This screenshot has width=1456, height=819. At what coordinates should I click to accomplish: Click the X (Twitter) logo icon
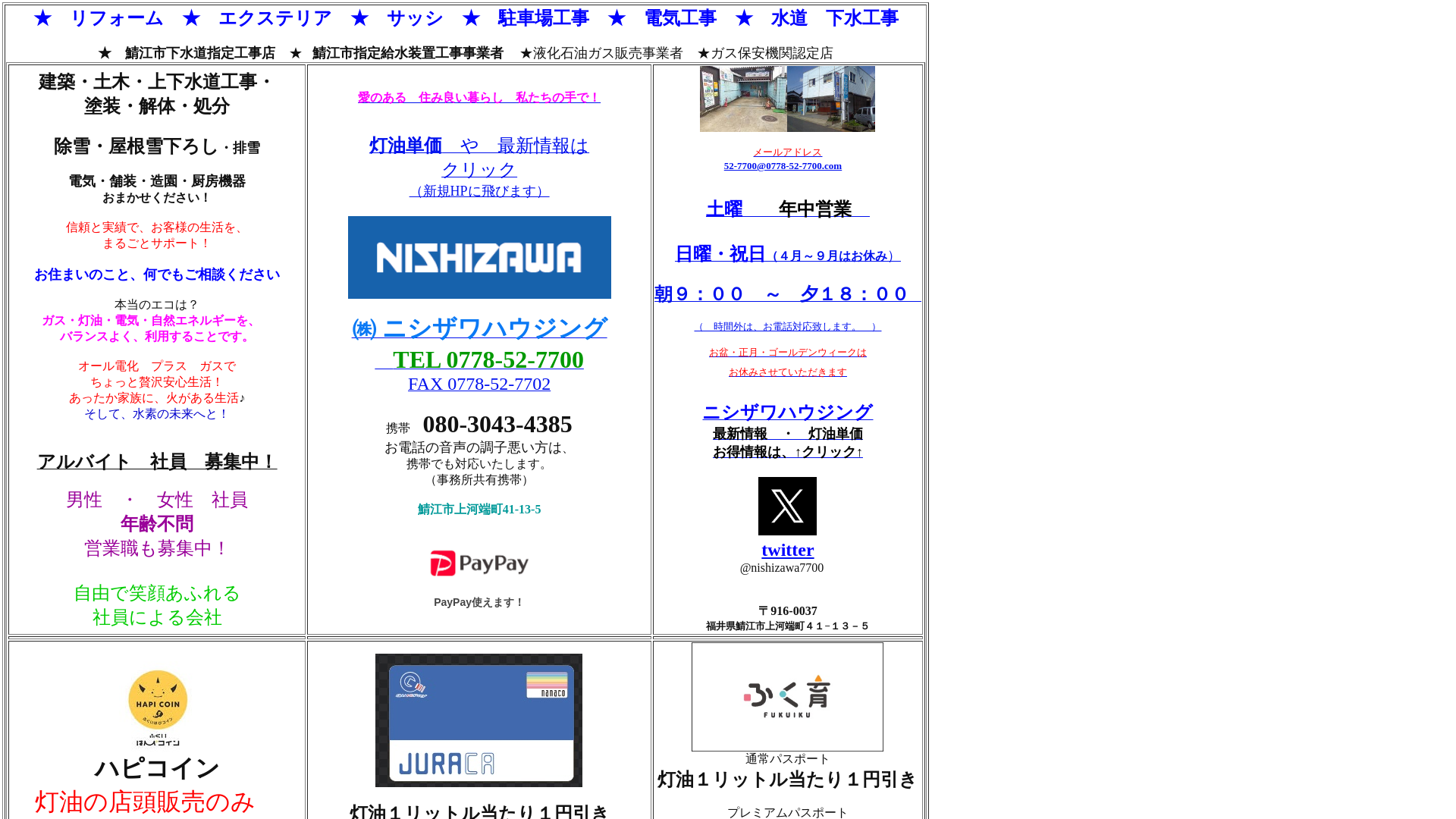(787, 506)
